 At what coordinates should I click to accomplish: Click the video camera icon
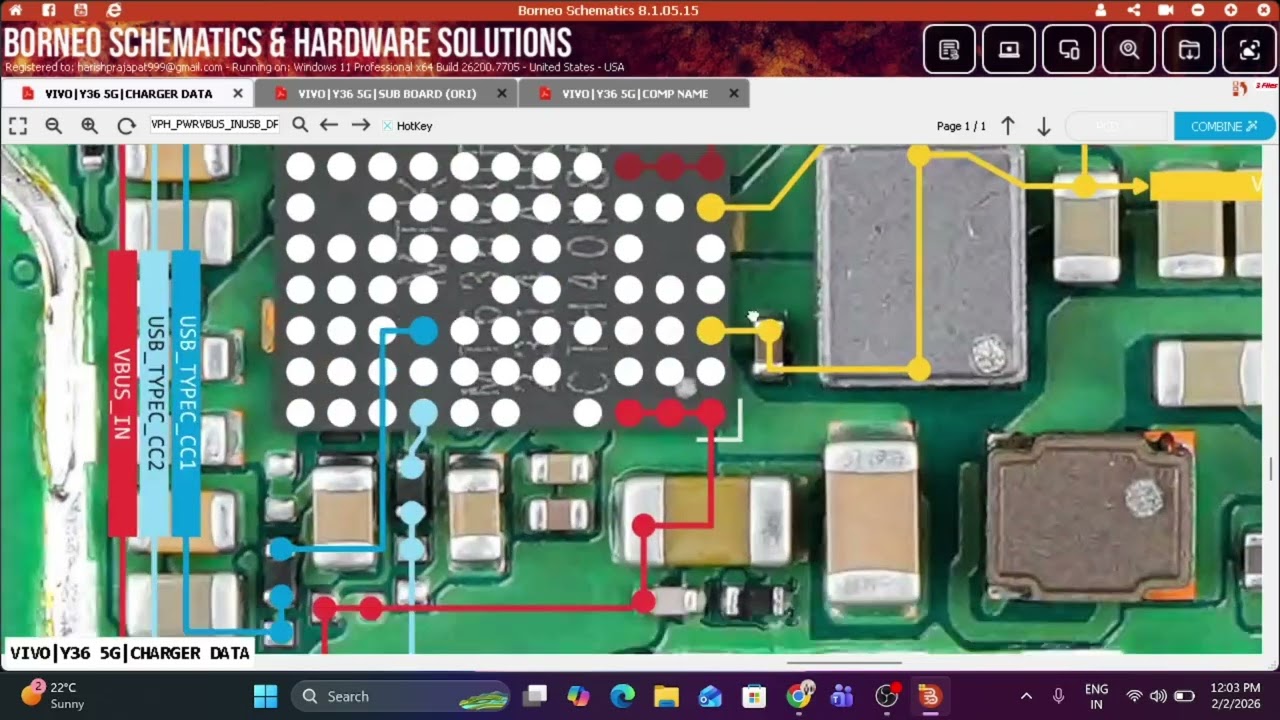[1165, 10]
